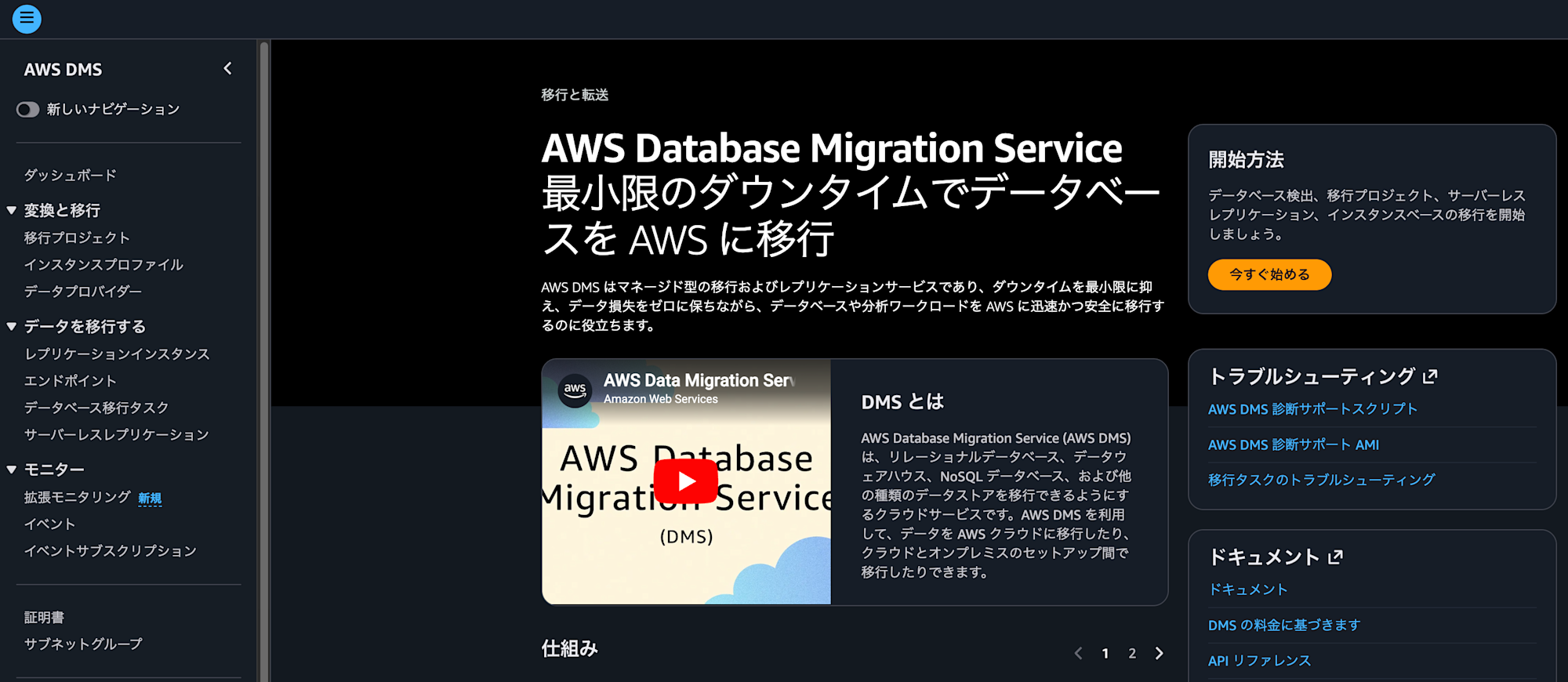Click the AWS DMS sidebar title
The height and width of the screenshot is (682, 1568).
[63, 70]
